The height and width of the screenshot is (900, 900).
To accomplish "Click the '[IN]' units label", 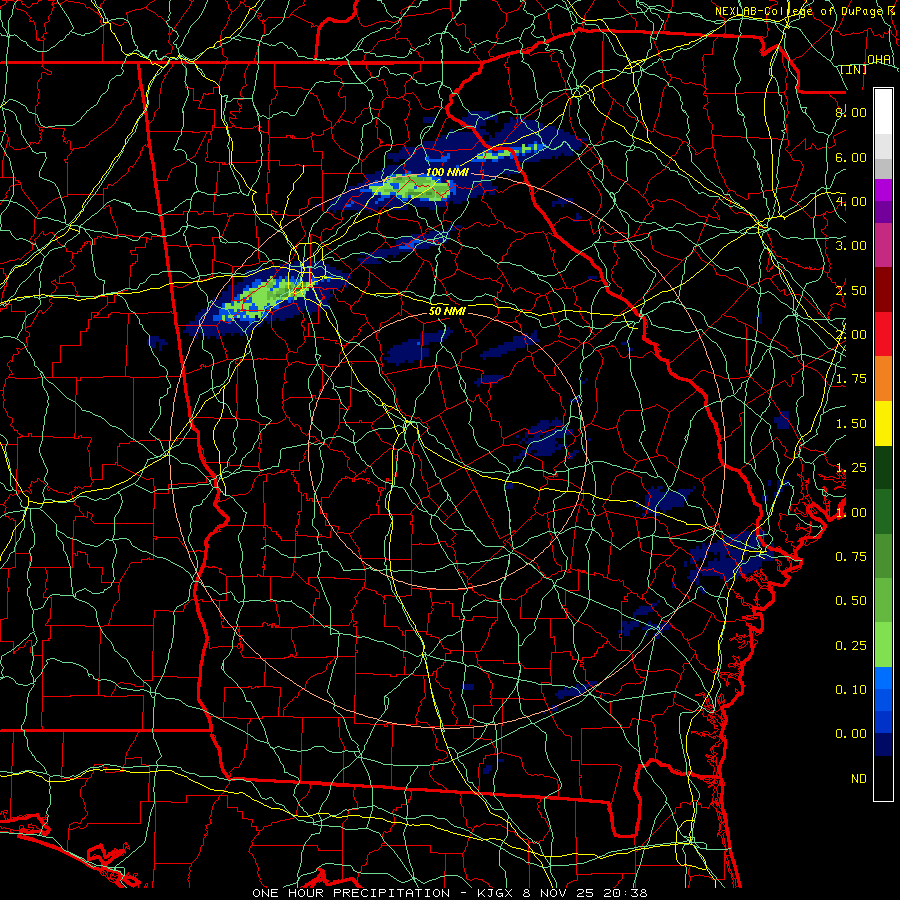I will tap(854, 70).
